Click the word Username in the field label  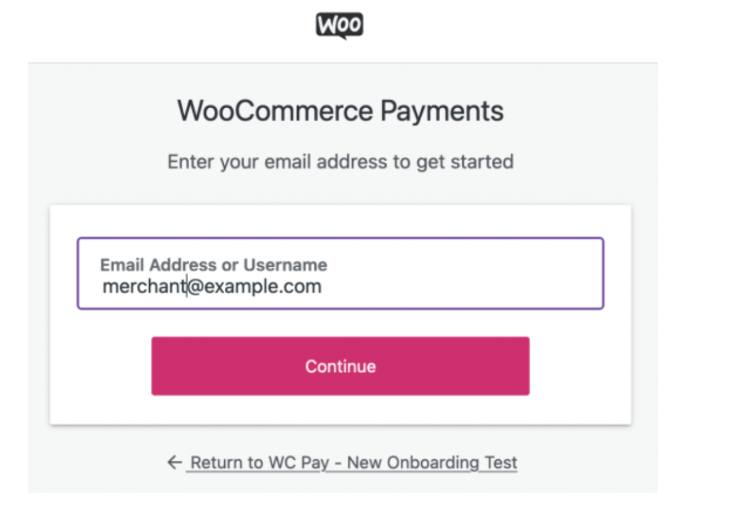point(285,265)
